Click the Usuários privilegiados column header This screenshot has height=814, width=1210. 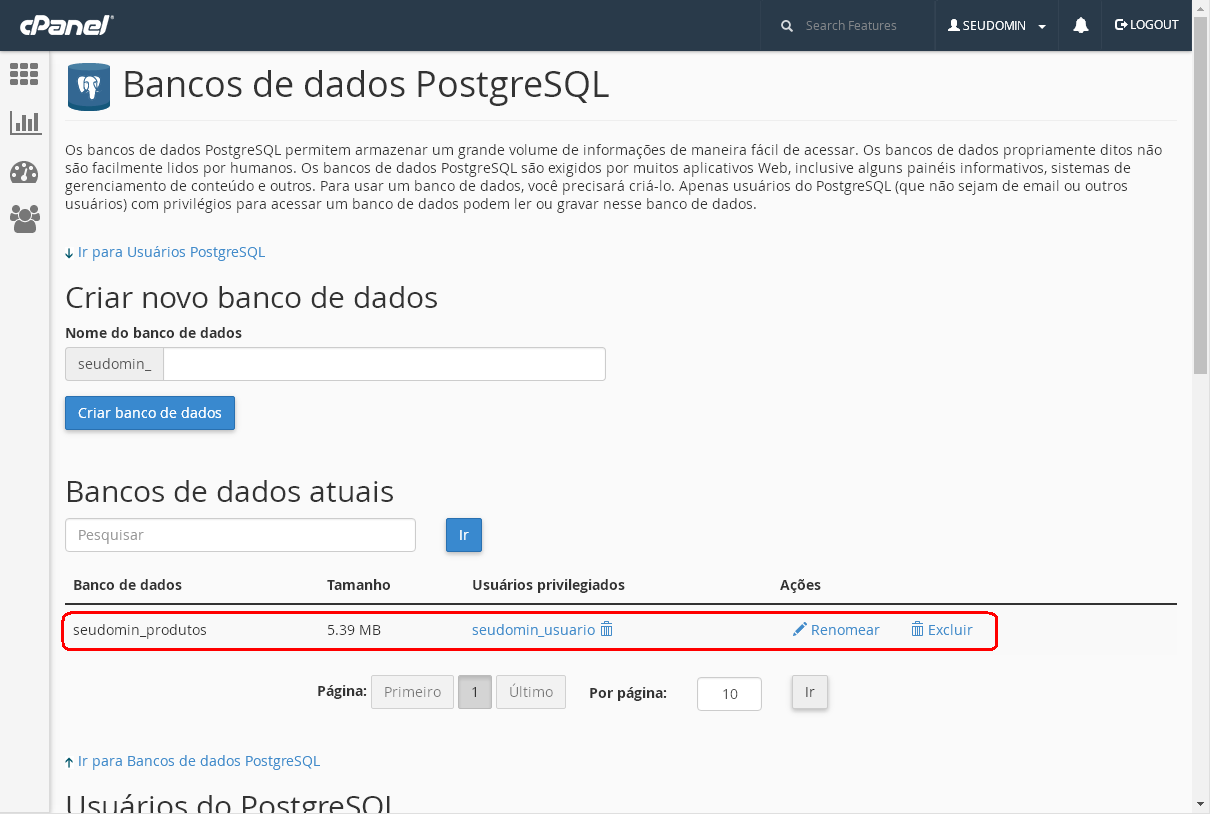548,585
